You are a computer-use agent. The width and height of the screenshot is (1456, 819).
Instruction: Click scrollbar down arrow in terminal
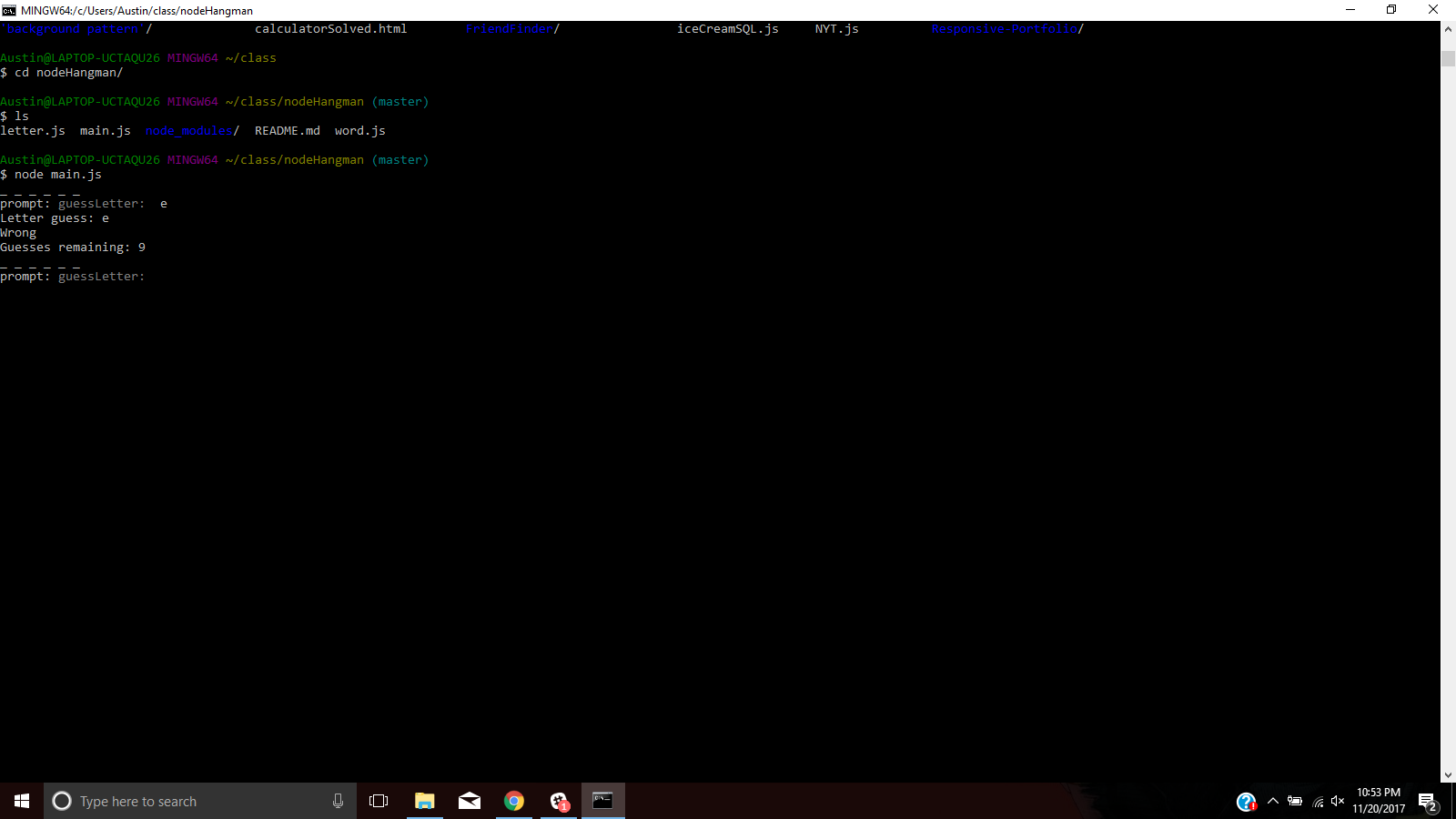pyautogui.click(x=1448, y=775)
